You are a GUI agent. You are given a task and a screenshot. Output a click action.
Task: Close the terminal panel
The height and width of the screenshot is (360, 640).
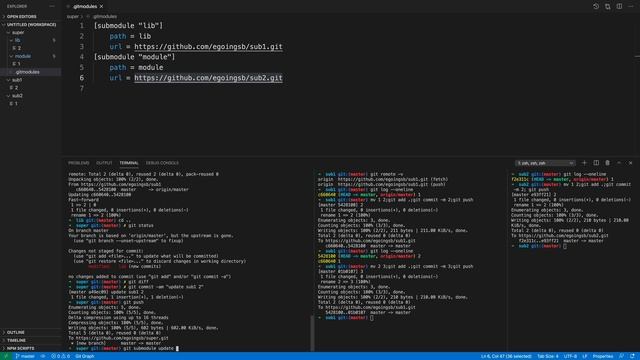630,163
